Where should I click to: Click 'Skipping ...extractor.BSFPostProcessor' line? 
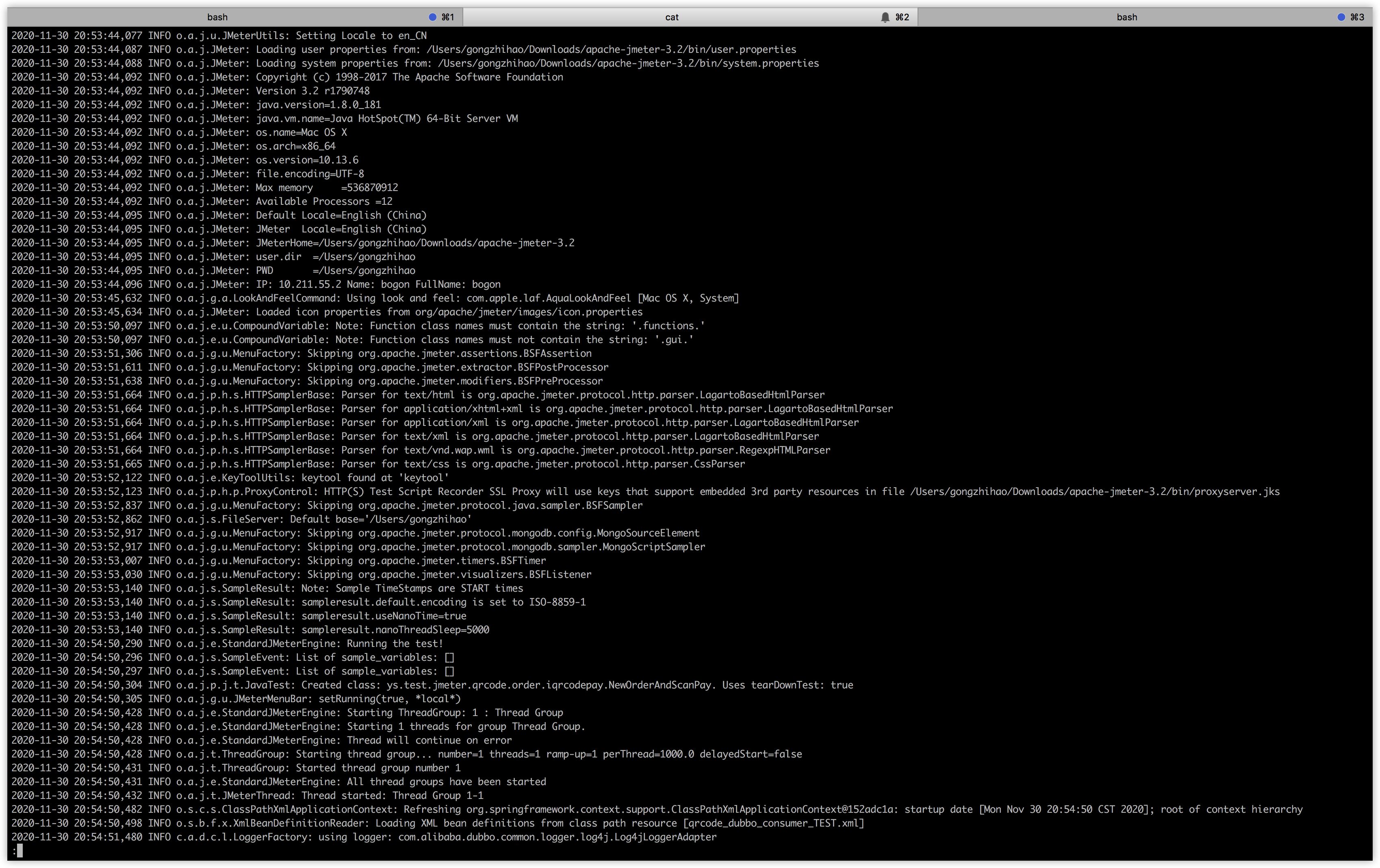310,367
